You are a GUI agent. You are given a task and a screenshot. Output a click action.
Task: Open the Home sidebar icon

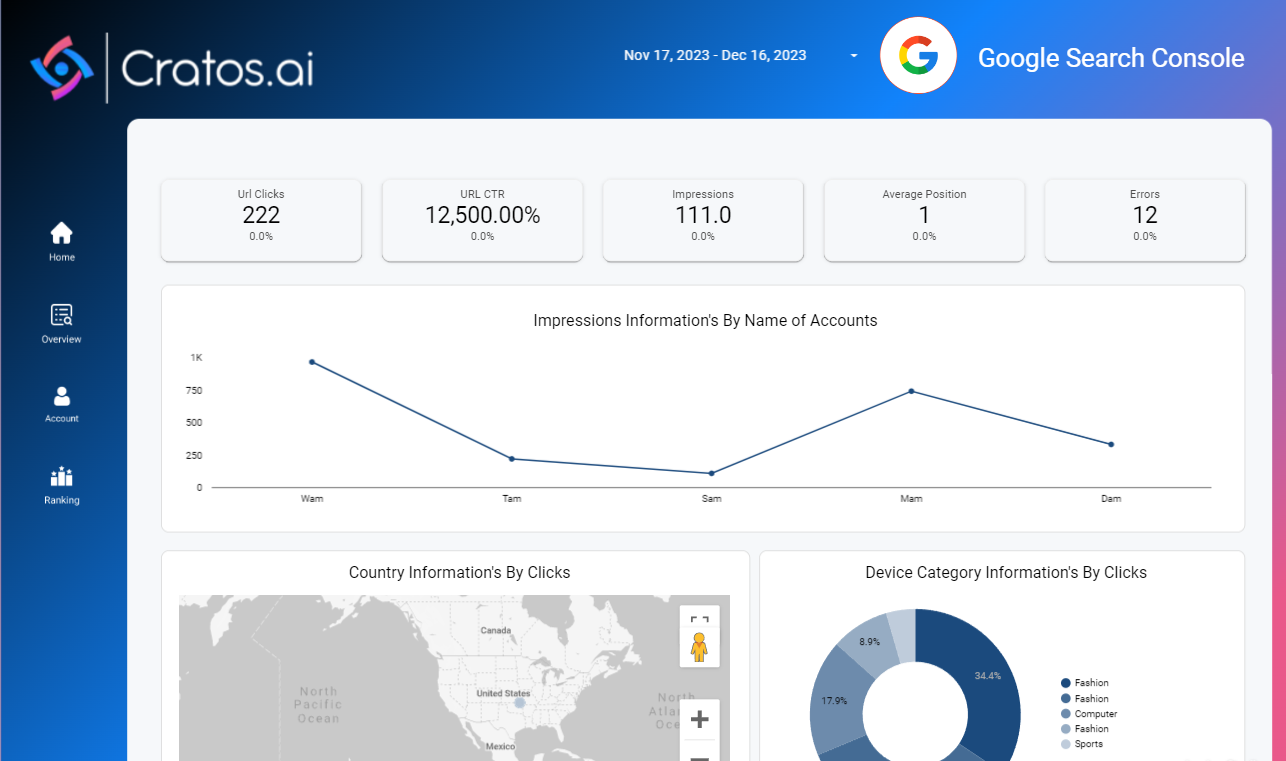62,233
